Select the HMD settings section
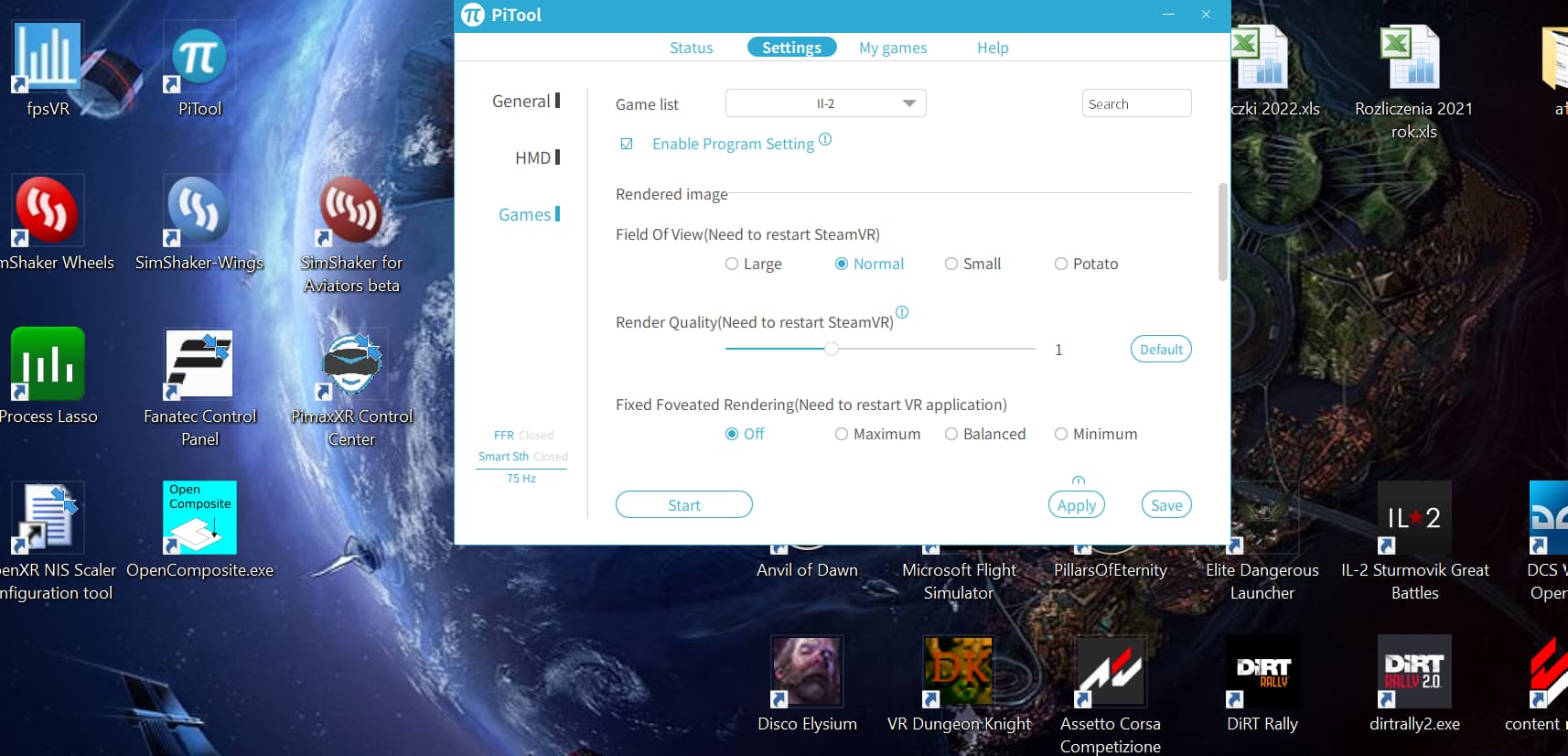The image size is (1568, 756). [x=533, y=157]
